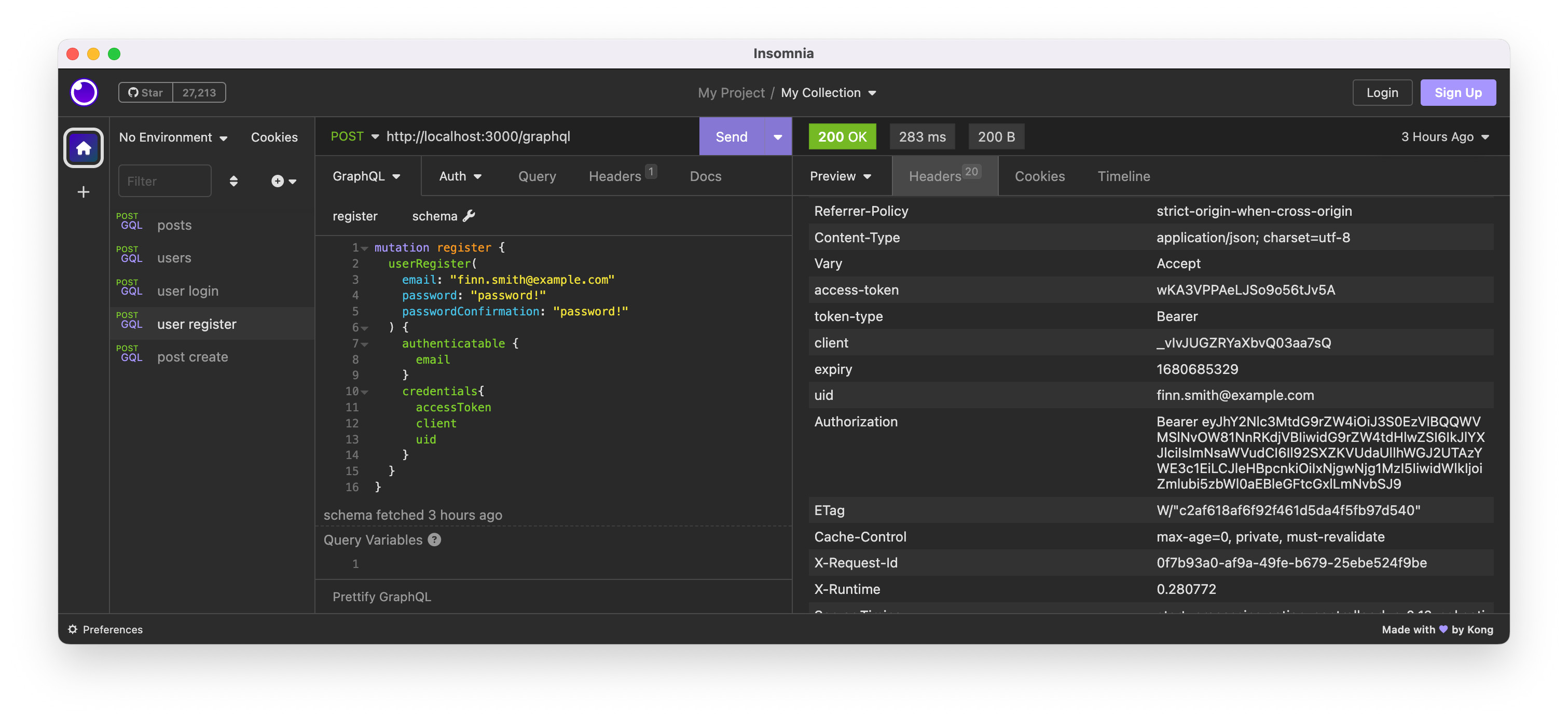
Task: Open the Docs tab
Action: (x=706, y=176)
